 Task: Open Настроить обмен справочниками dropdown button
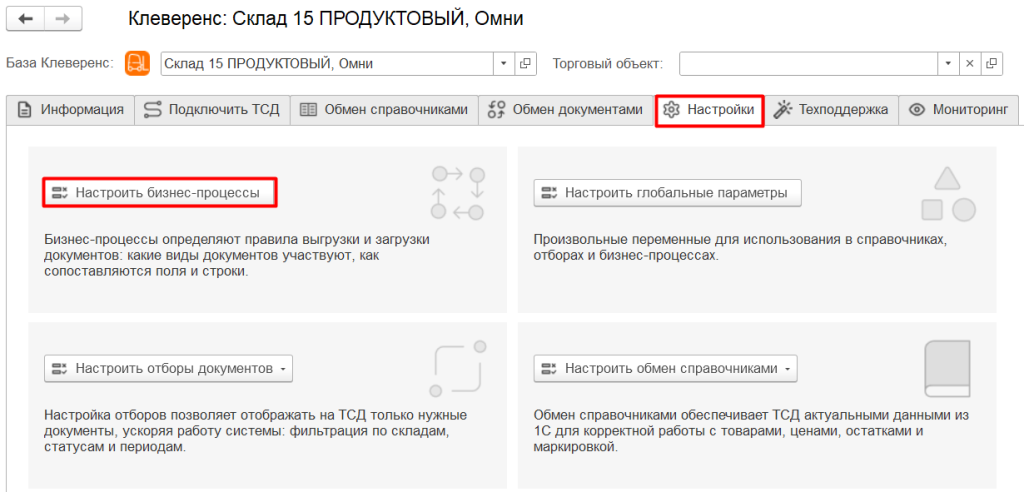click(x=665, y=369)
